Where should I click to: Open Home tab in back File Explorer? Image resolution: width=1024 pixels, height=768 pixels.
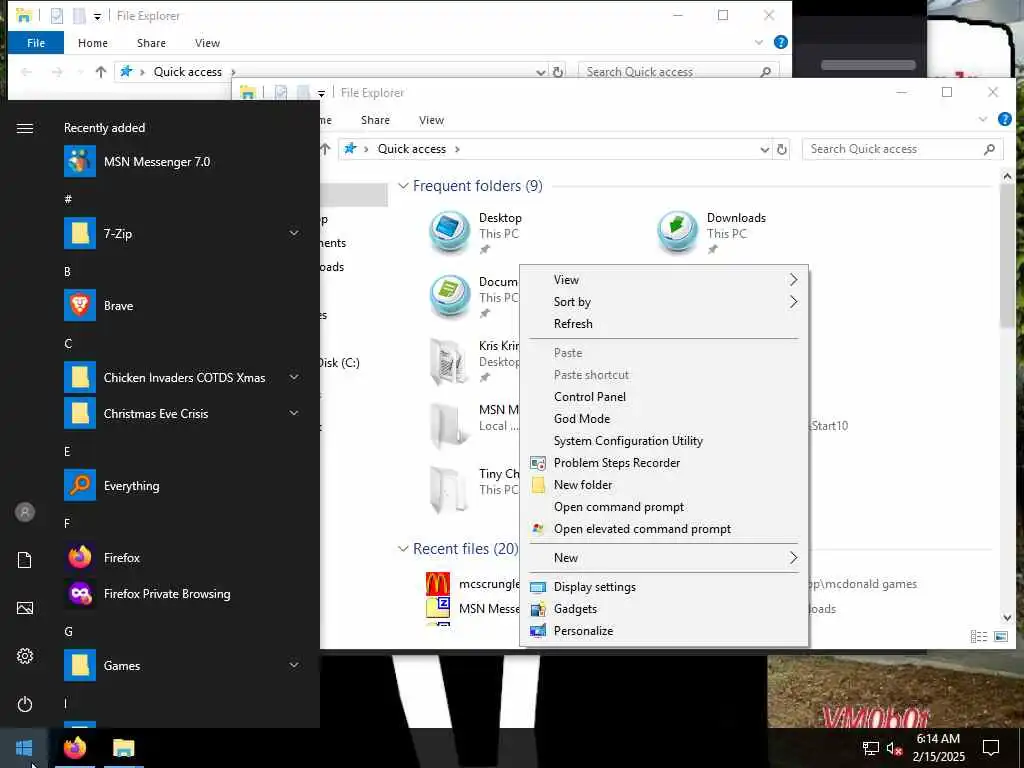tap(93, 43)
